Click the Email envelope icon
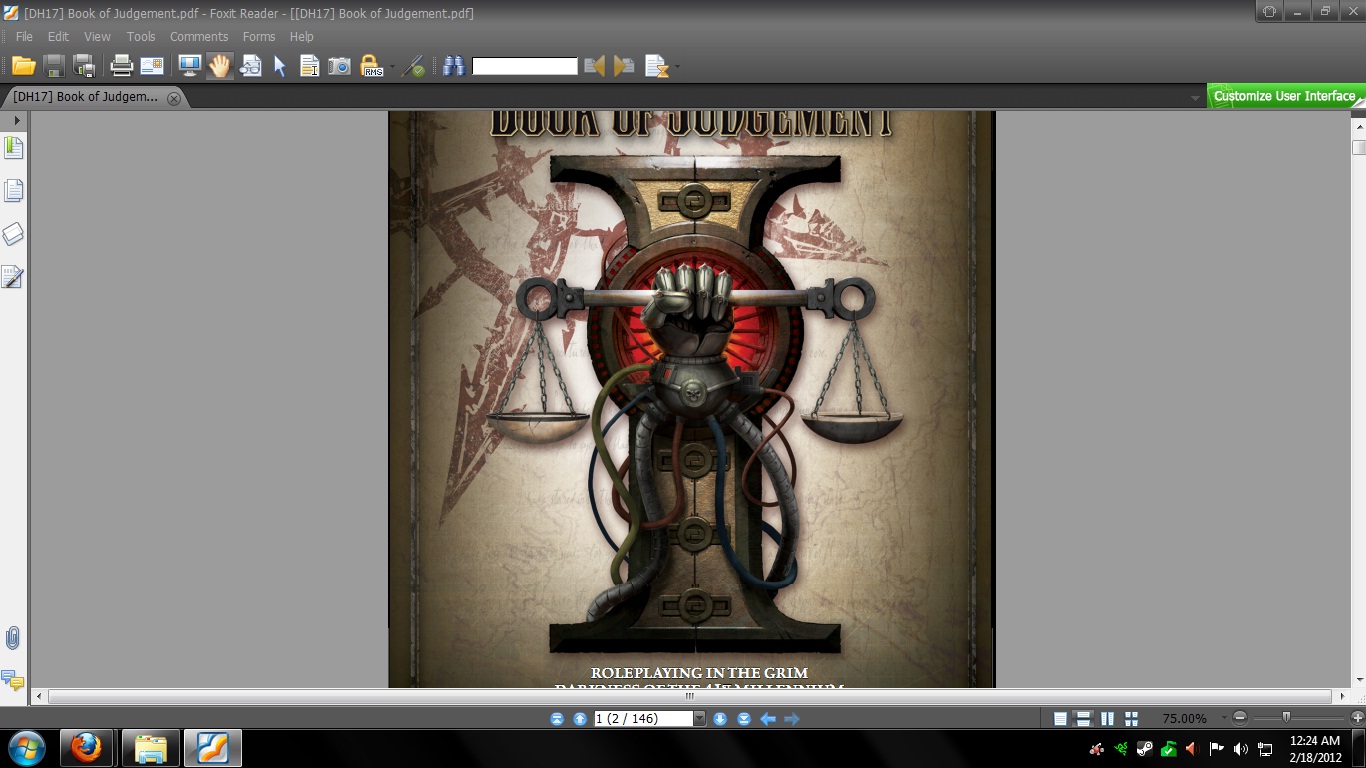This screenshot has width=1366, height=768. coord(152,66)
